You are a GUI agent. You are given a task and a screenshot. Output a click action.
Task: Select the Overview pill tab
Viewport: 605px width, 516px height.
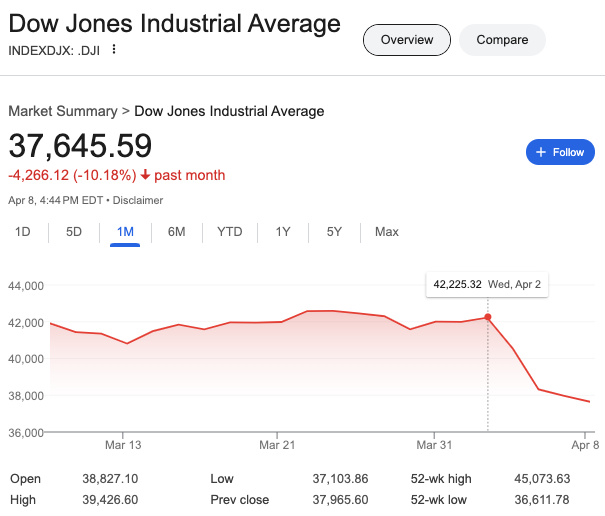pos(407,40)
